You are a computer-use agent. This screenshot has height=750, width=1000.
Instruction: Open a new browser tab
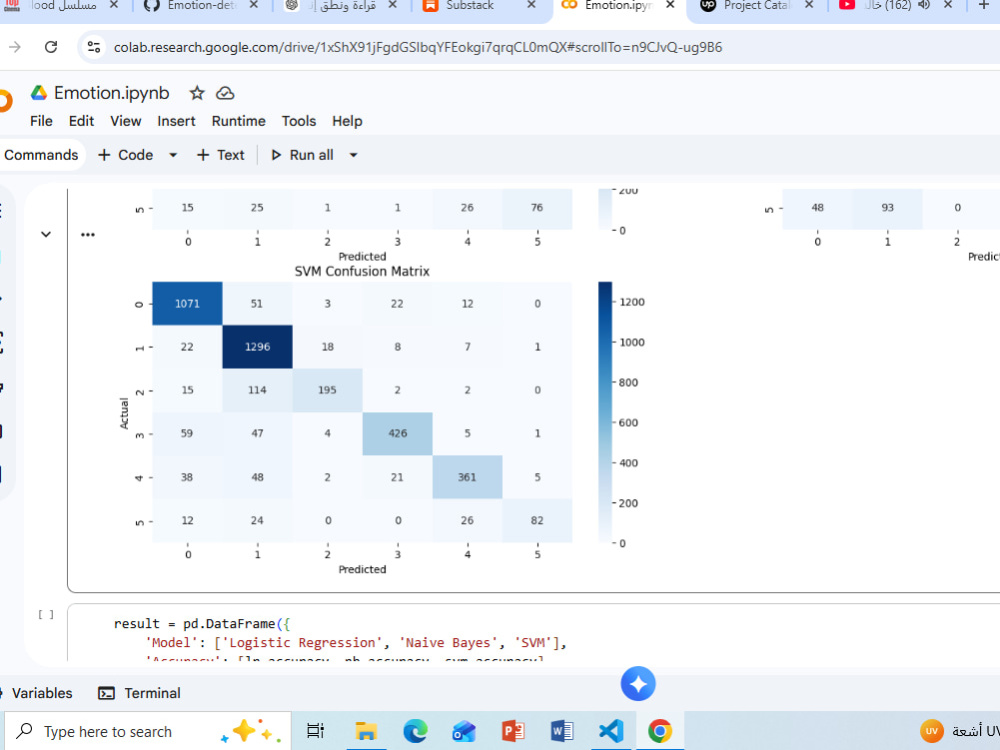pyautogui.click(x=983, y=5)
